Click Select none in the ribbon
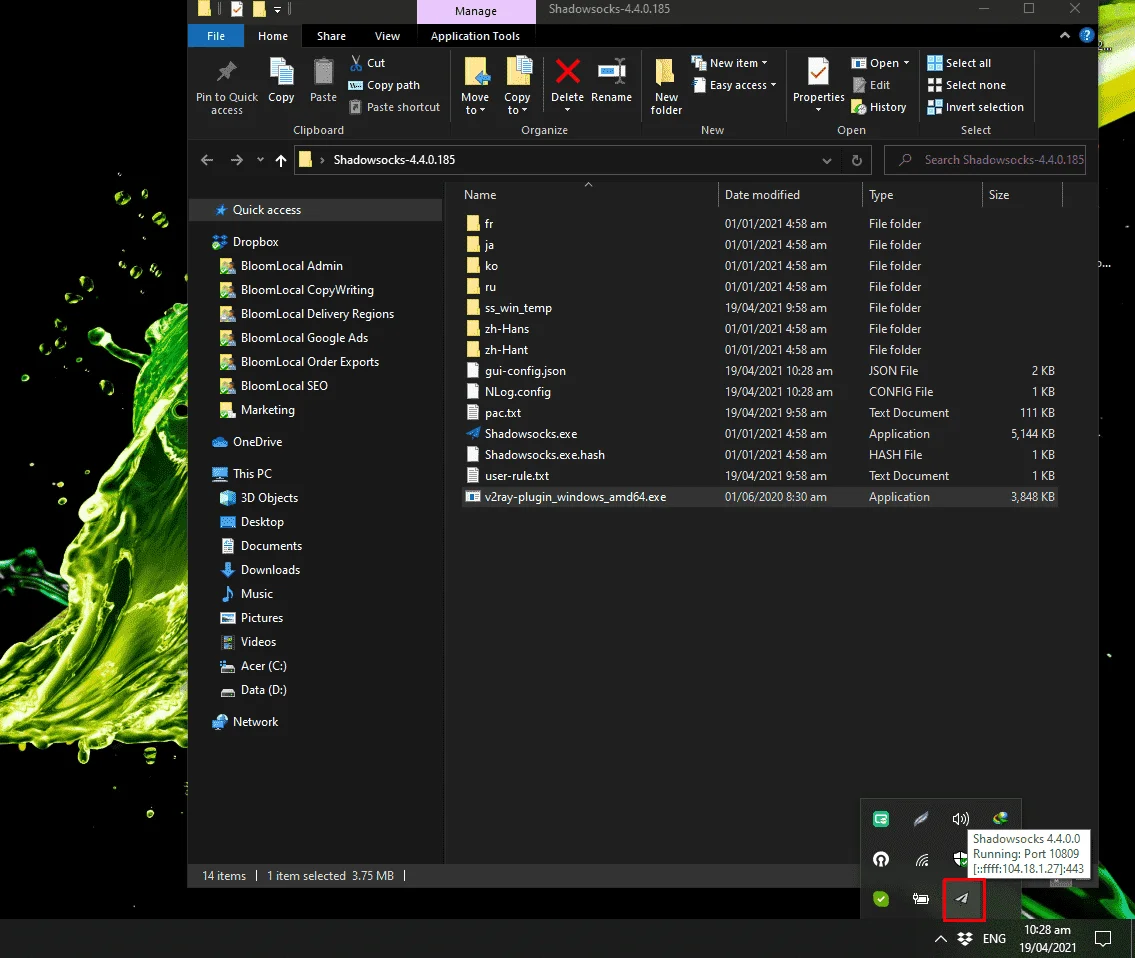 pyautogui.click(x=966, y=85)
